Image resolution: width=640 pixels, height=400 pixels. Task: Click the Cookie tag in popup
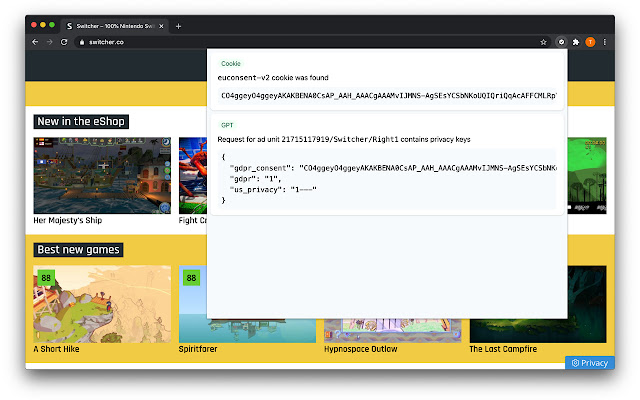coord(231,64)
